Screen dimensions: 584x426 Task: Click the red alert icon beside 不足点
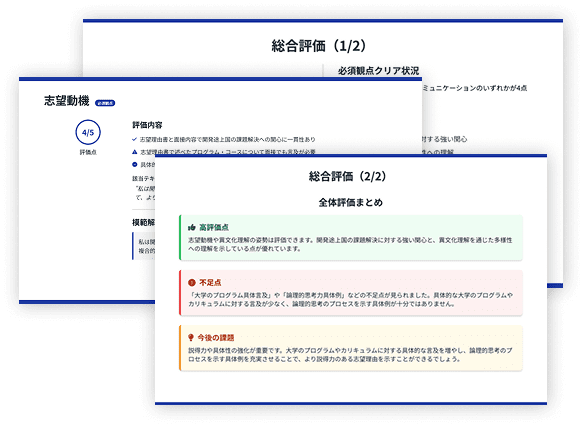point(191,283)
